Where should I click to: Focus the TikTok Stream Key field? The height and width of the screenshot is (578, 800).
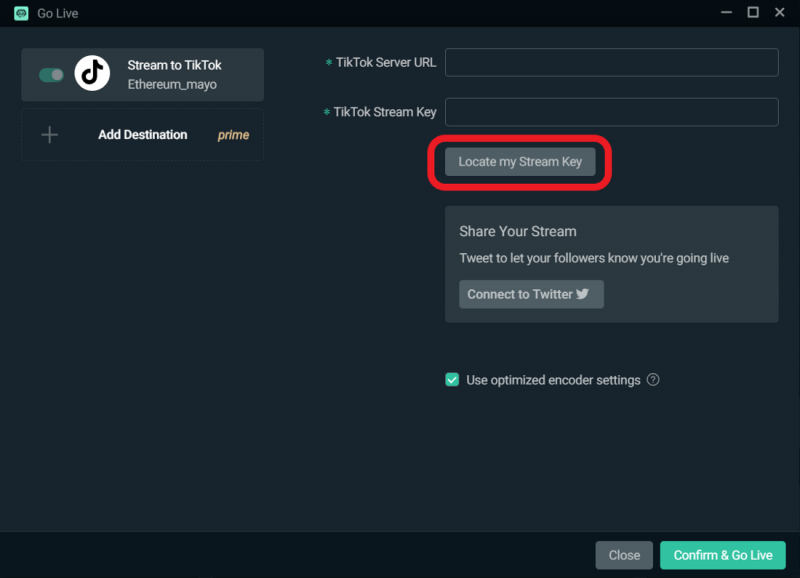pos(611,112)
